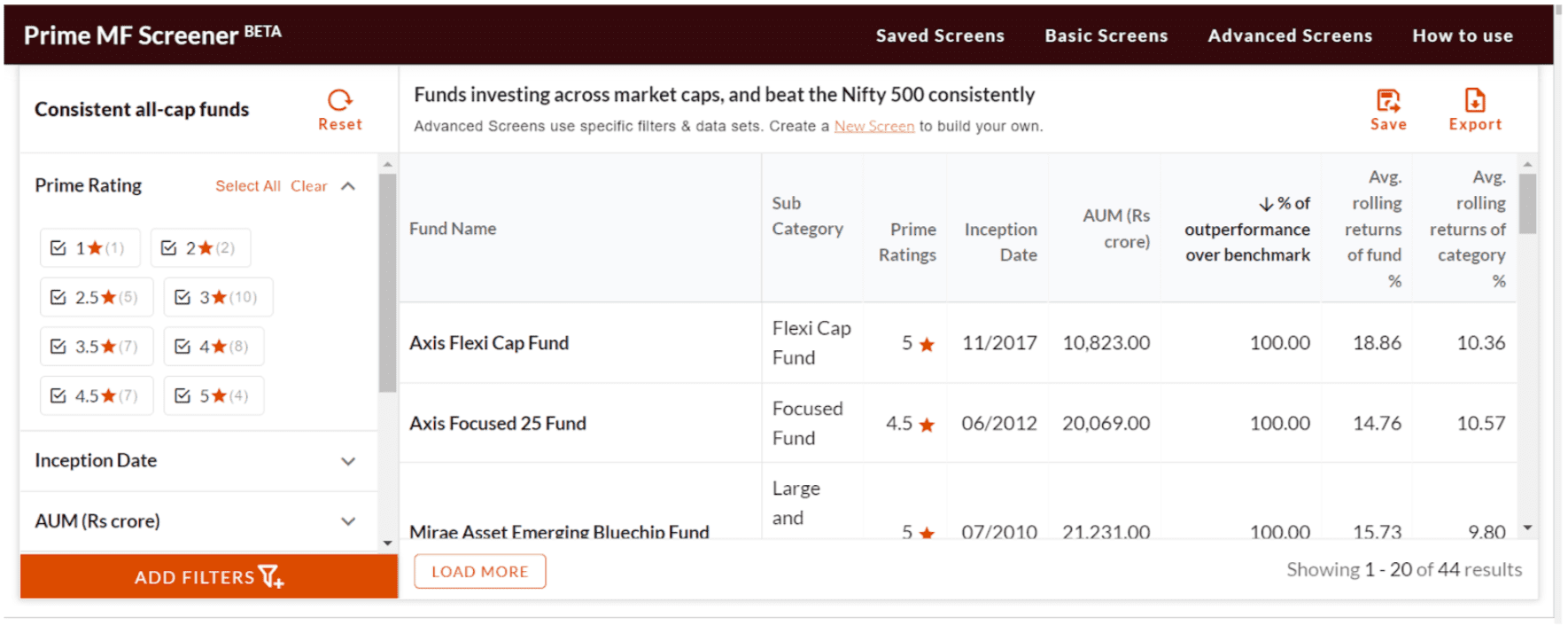The width and height of the screenshot is (1568, 633).
Task: Toggle the 4 star rating checkbox
Action: point(182,347)
